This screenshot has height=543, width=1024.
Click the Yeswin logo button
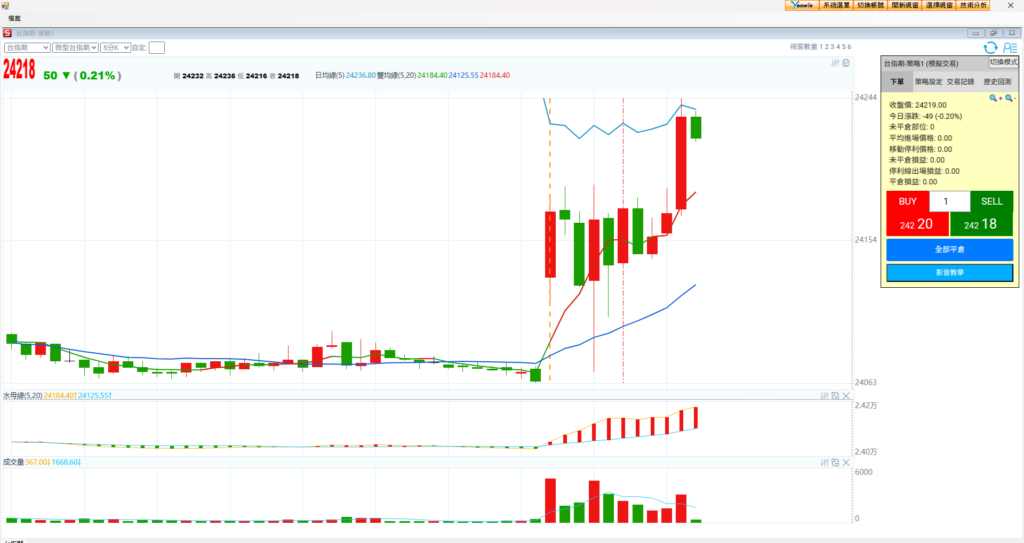[801, 5]
